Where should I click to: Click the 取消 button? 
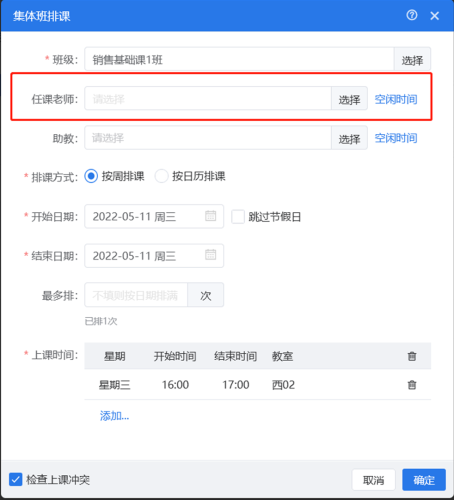pos(374,480)
